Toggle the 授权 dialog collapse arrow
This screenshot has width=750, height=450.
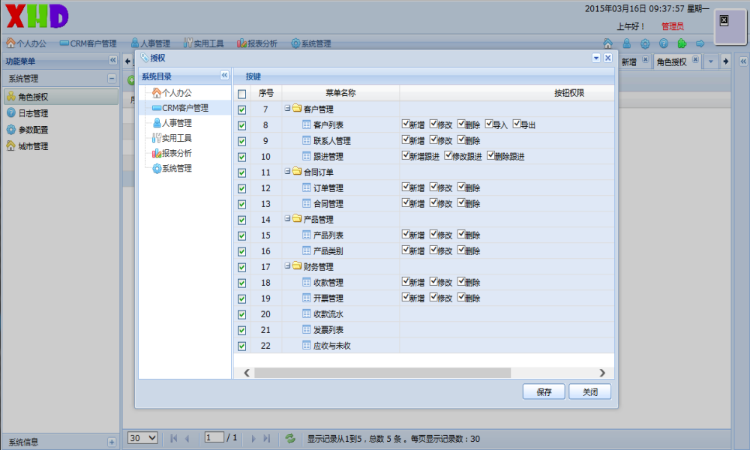[596, 58]
